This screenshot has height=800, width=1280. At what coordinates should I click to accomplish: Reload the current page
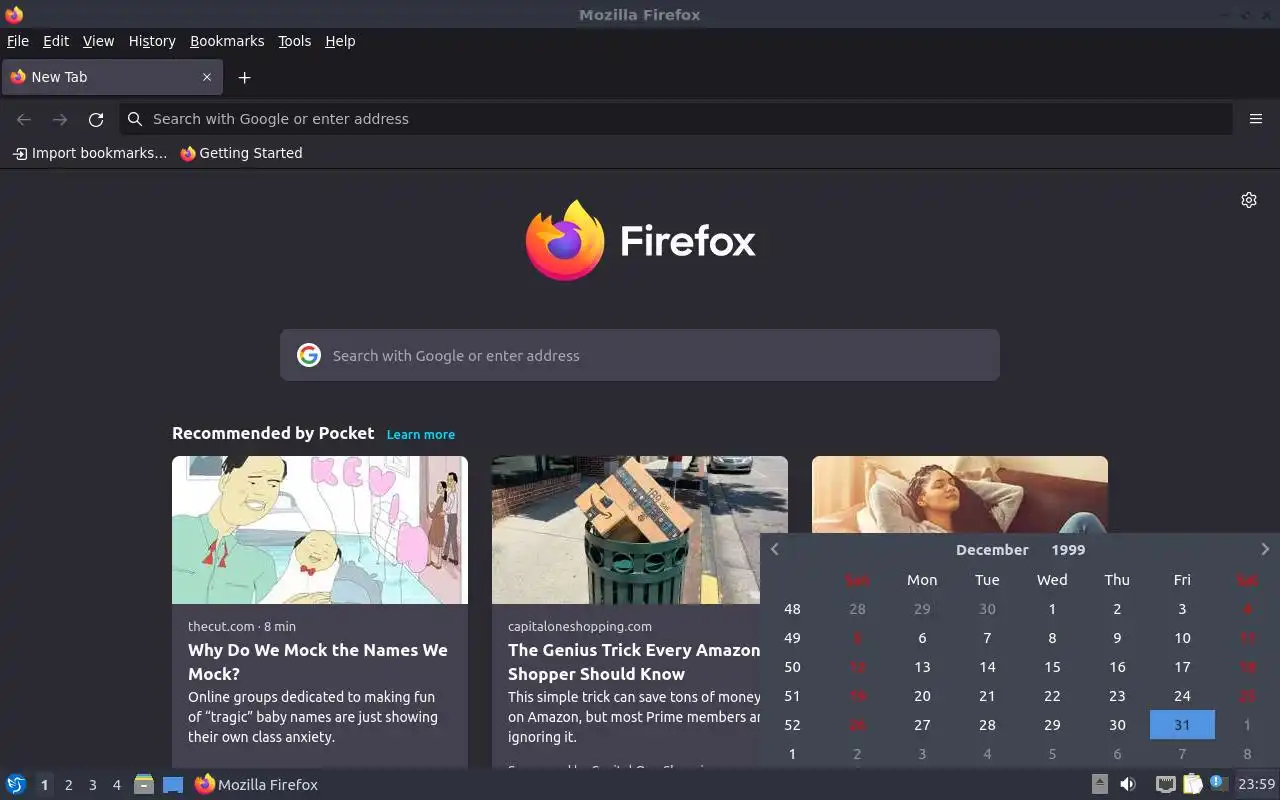click(x=96, y=119)
